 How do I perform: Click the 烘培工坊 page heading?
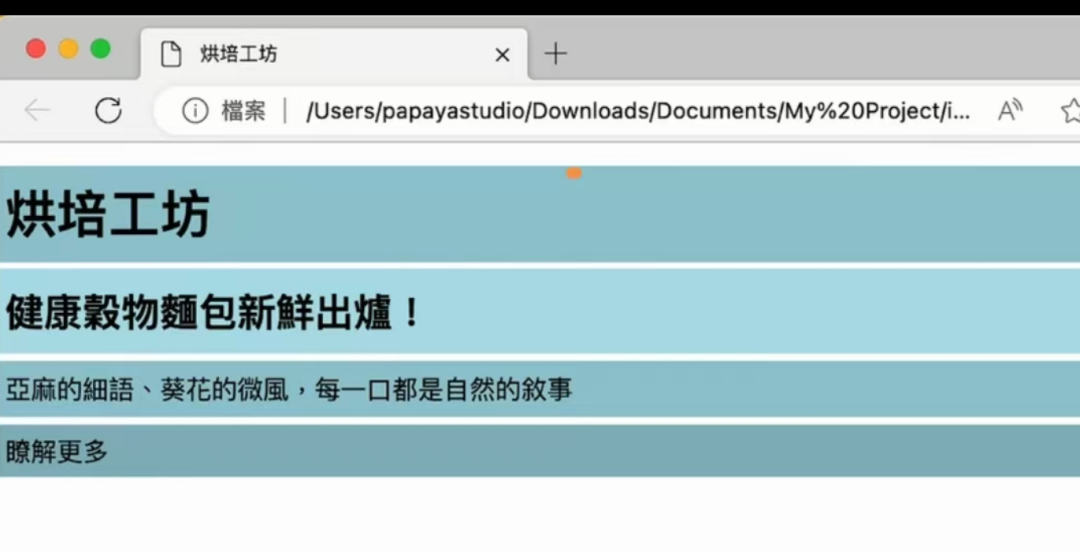[x=108, y=215]
